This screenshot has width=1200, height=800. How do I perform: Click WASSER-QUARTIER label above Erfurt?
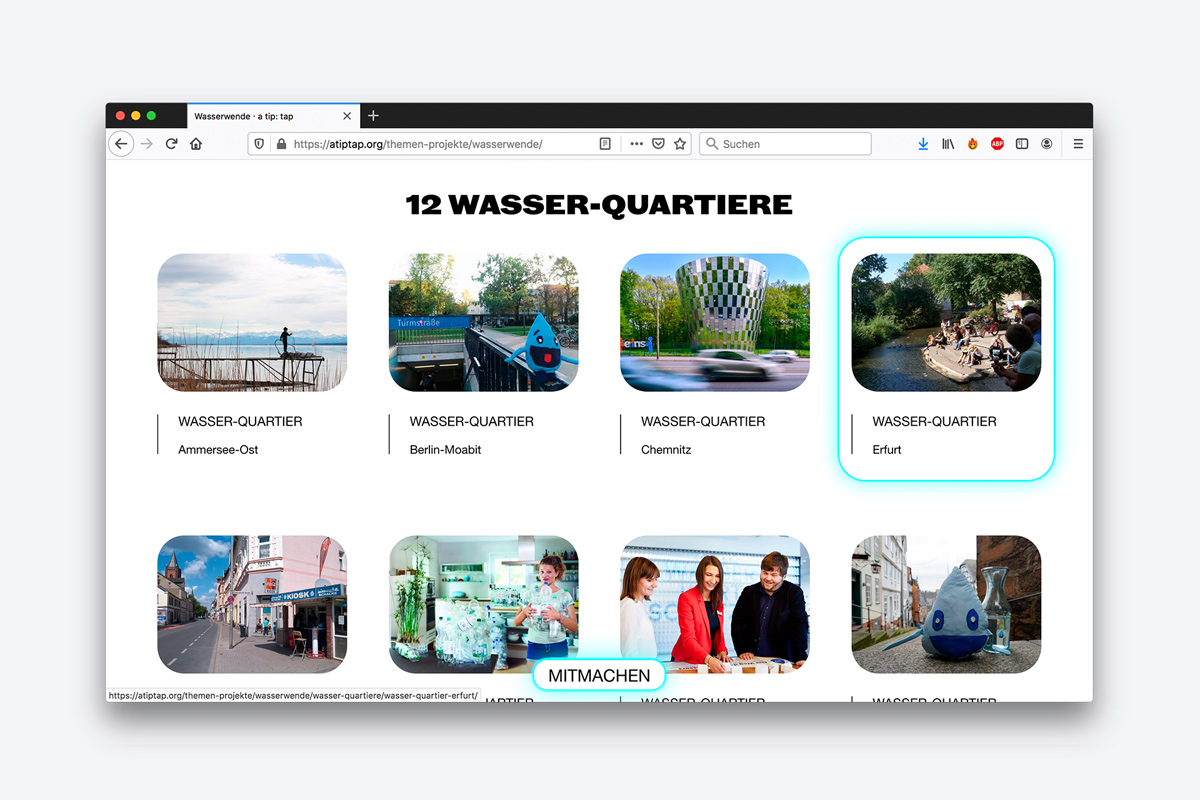[935, 421]
